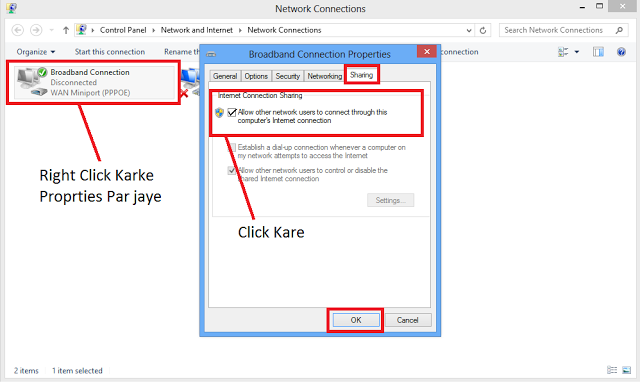The width and height of the screenshot is (640, 383).
Task: Click the Change your view icon
Action: 563,52
